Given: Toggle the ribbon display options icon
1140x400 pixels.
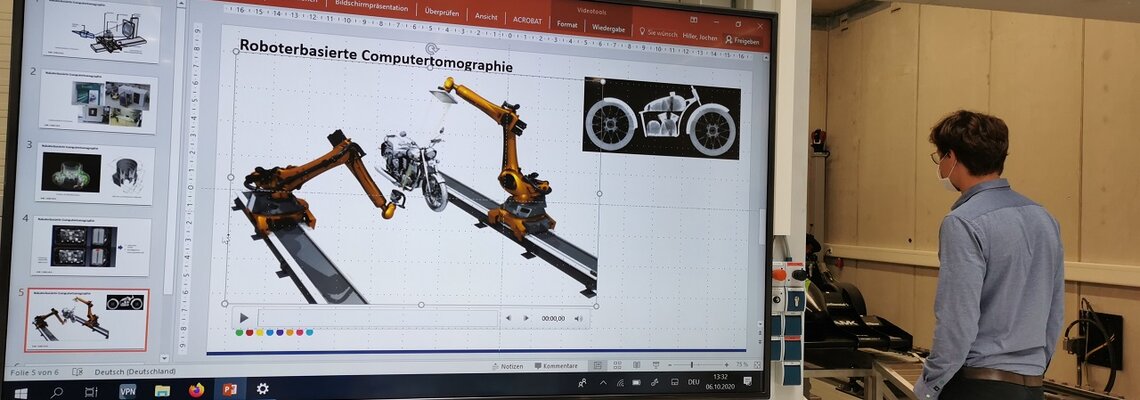Looking at the screenshot, I should (x=694, y=20).
